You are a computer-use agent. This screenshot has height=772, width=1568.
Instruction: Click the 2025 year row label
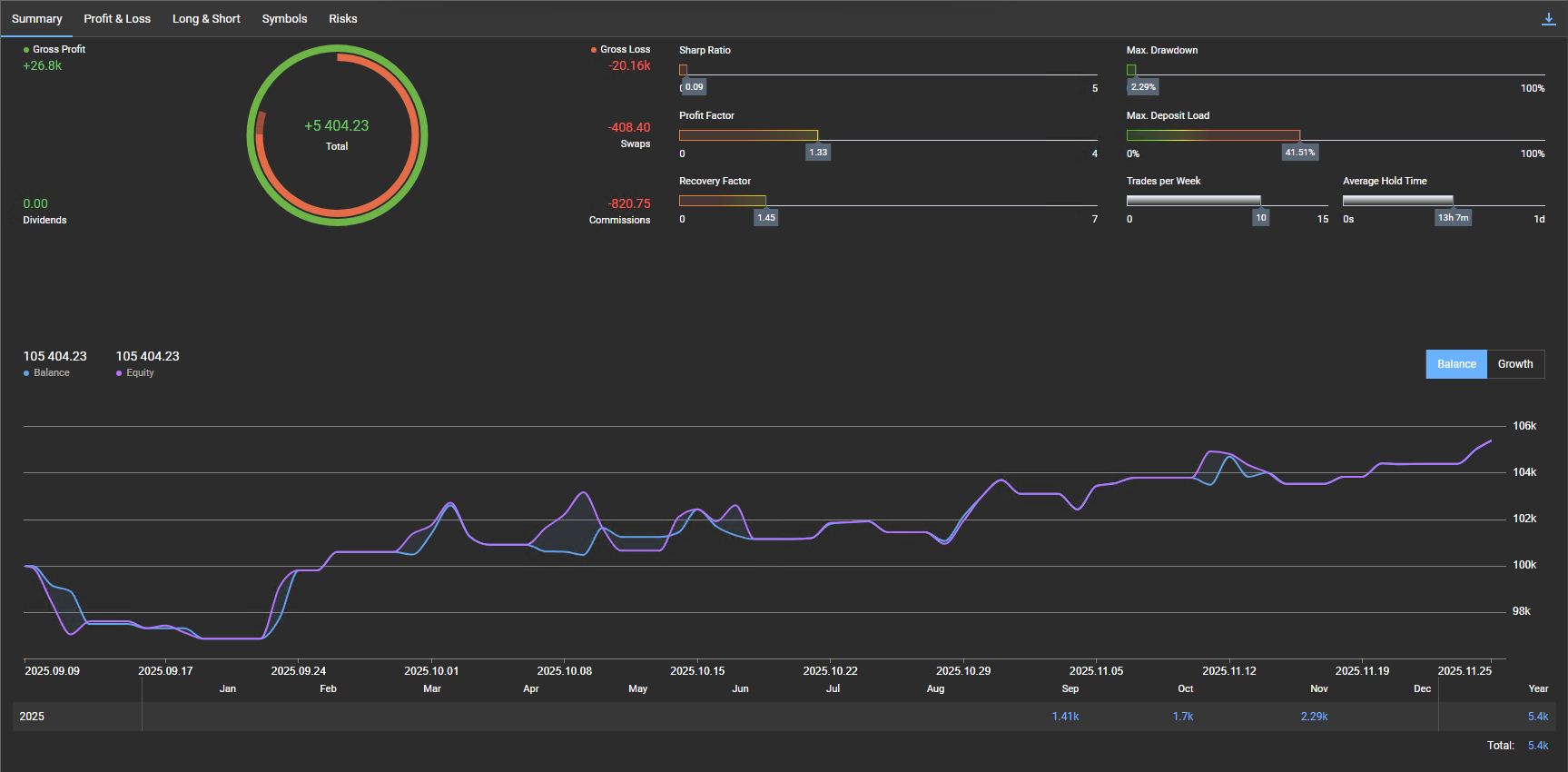32,717
